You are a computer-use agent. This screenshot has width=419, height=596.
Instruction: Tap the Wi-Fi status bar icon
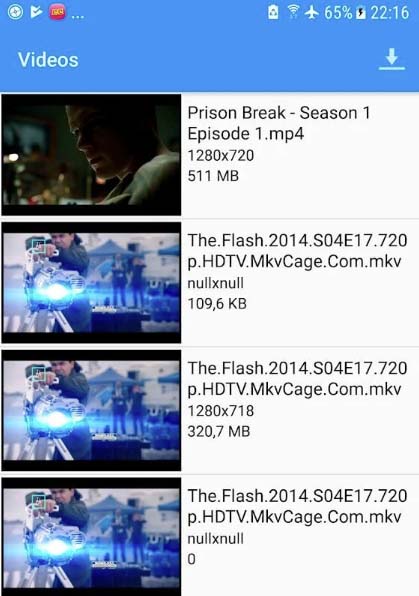[x=293, y=12]
